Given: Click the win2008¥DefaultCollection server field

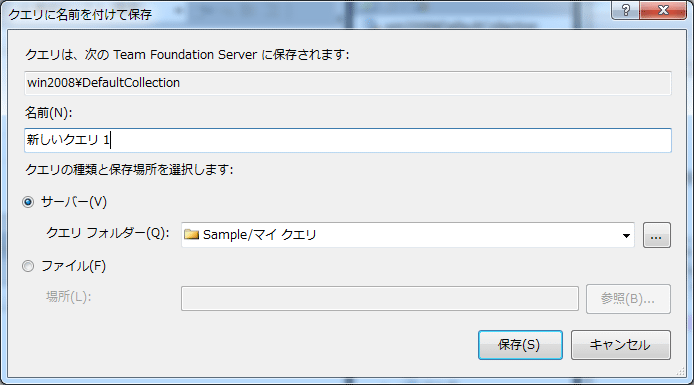Looking at the screenshot, I should [x=348, y=83].
